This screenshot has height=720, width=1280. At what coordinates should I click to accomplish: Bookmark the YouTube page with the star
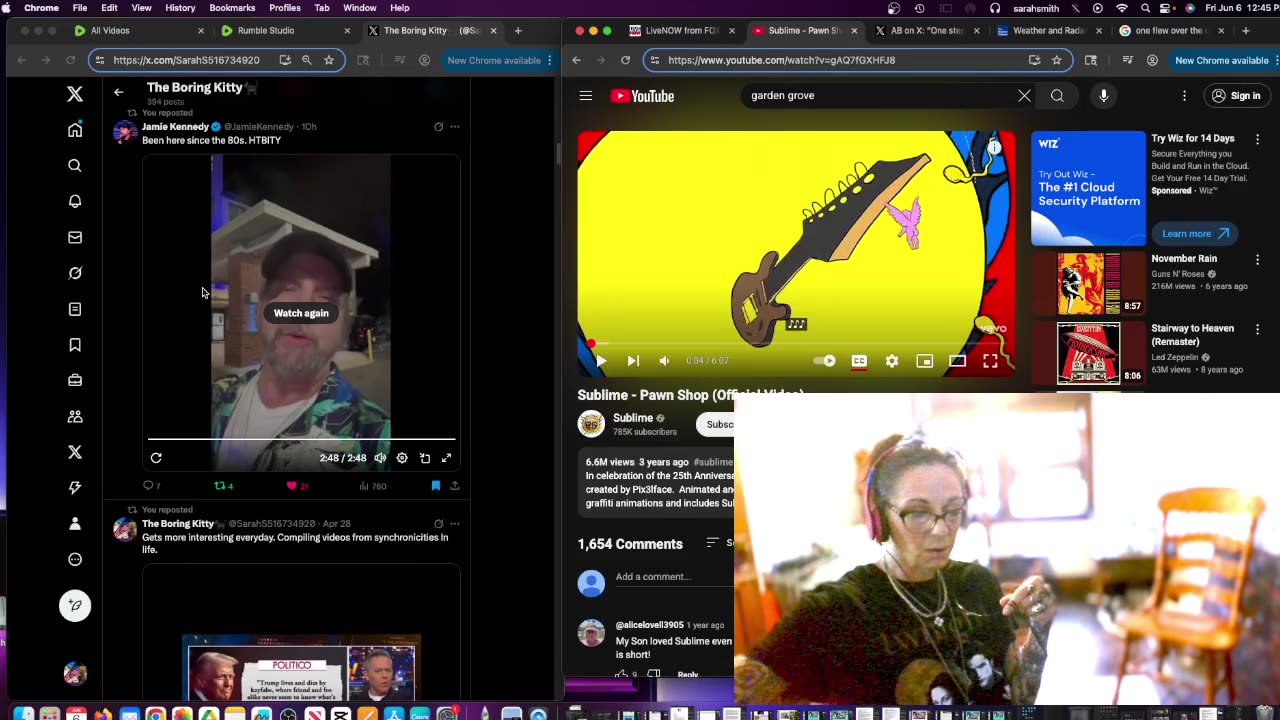coord(1057,60)
